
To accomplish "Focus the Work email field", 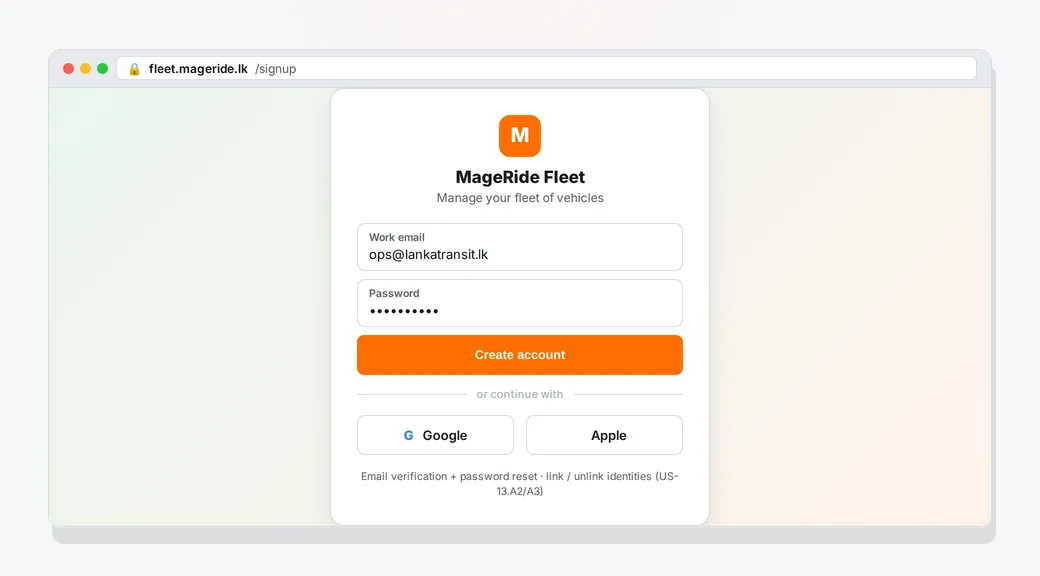I will (x=519, y=247).
